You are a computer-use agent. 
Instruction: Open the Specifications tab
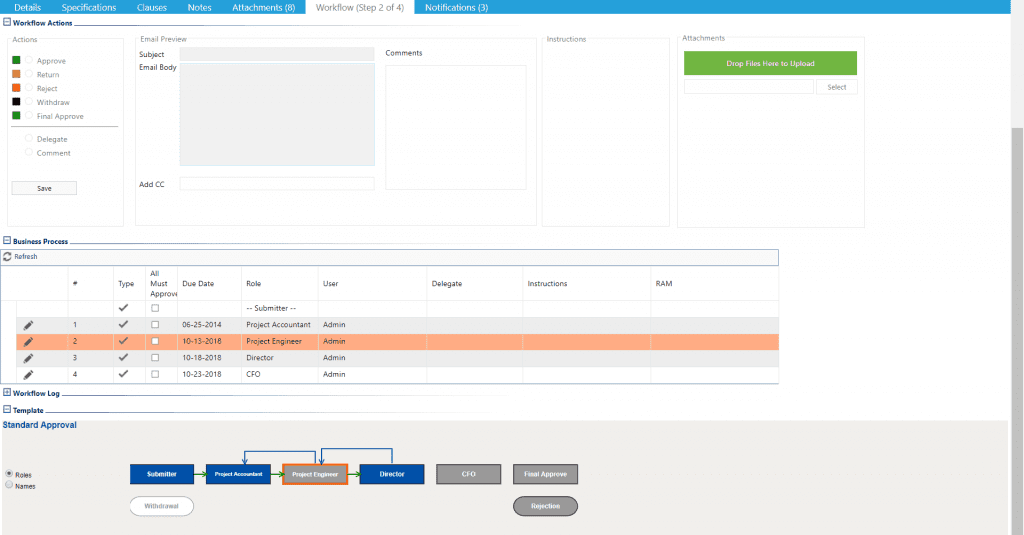89,7
